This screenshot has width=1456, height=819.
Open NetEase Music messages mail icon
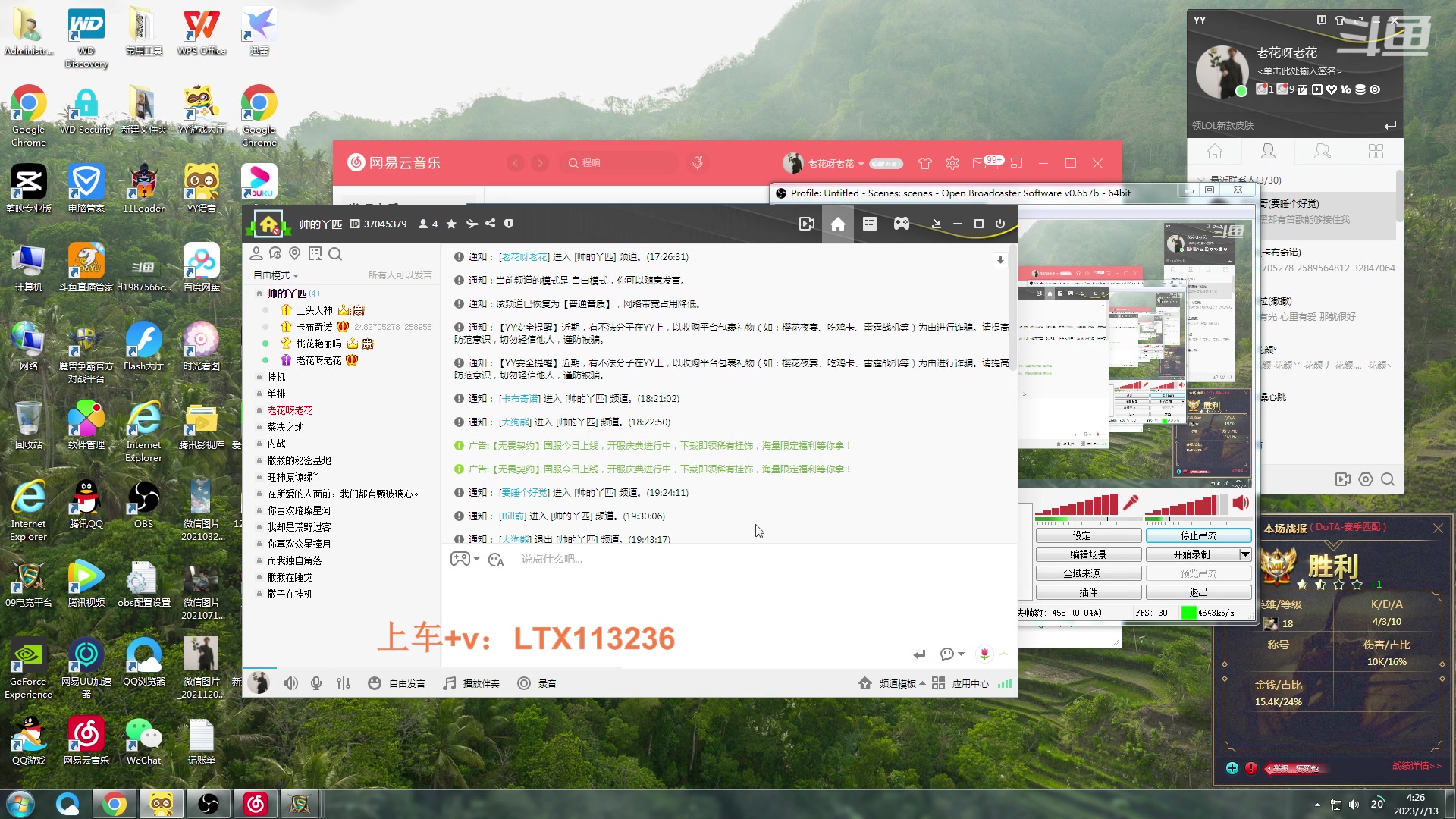pyautogui.click(x=979, y=163)
